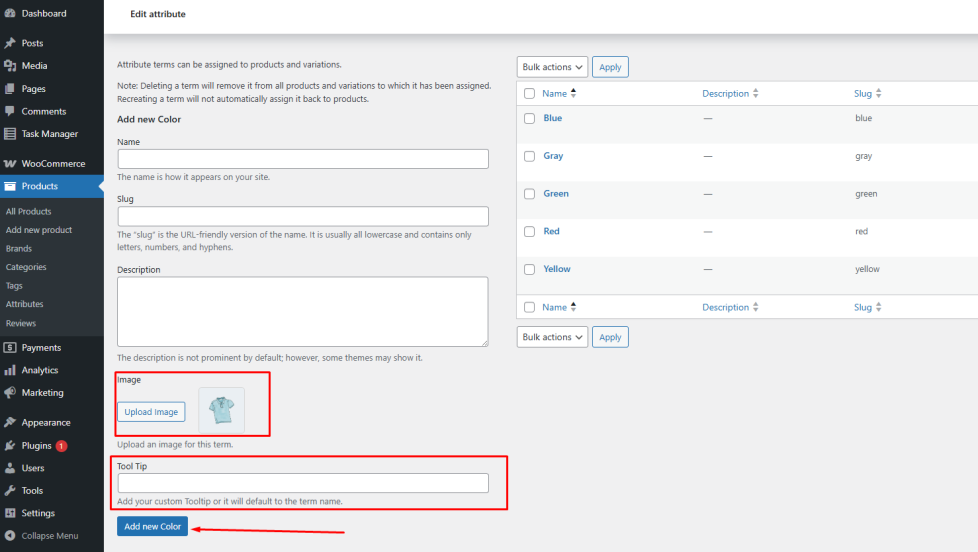Image resolution: width=978 pixels, height=552 pixels.
Task: Click the Marketing megaphone icon
Action: (x=10, y=393)
